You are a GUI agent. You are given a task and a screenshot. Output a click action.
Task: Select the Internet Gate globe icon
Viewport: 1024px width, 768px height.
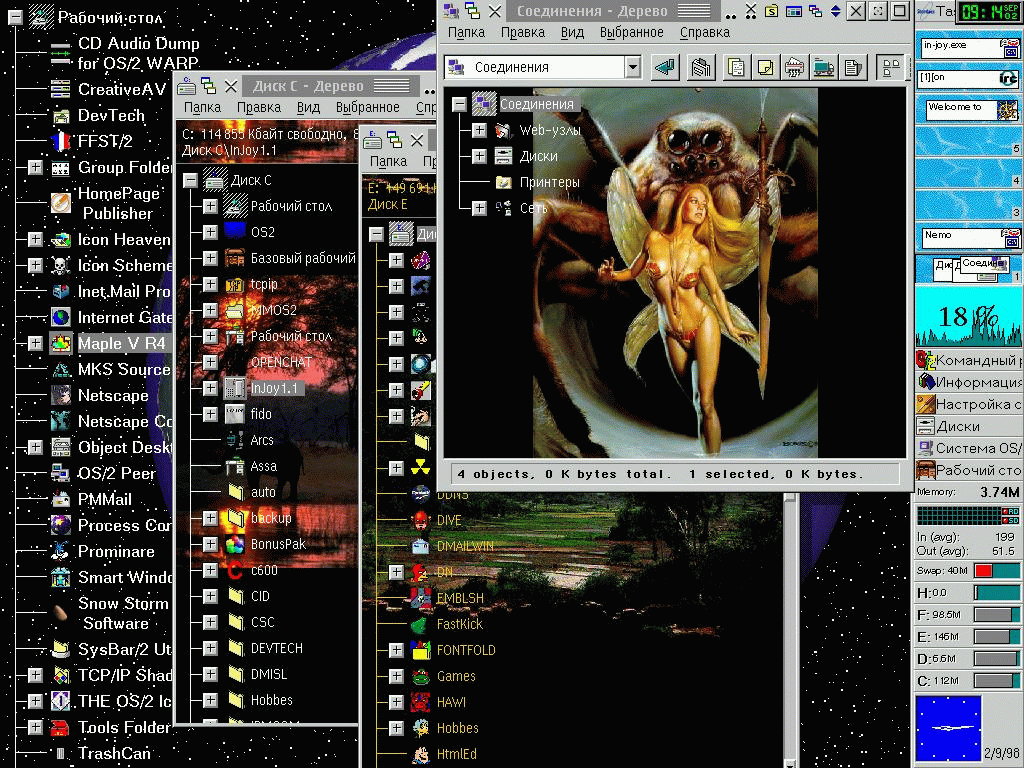pyautogui.click(x=61, y=317)
